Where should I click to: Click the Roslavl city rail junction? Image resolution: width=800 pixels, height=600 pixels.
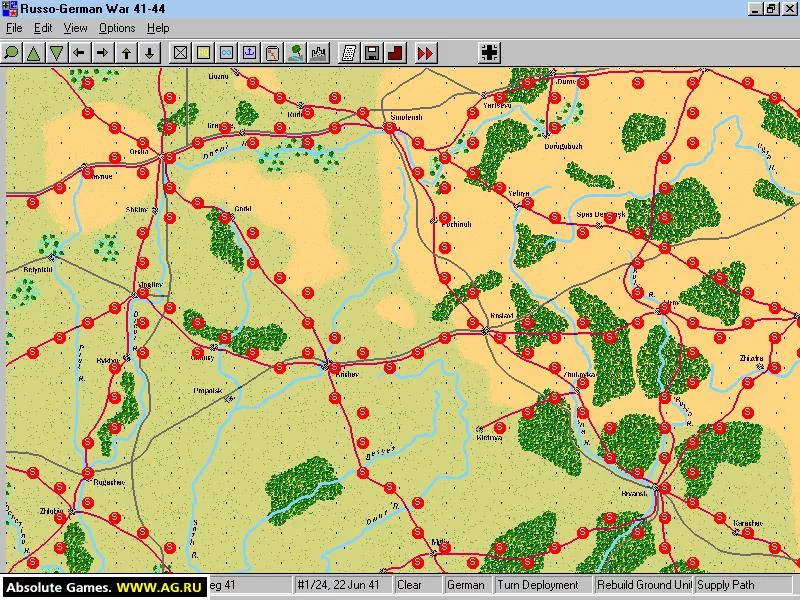[x=485, y=331]
